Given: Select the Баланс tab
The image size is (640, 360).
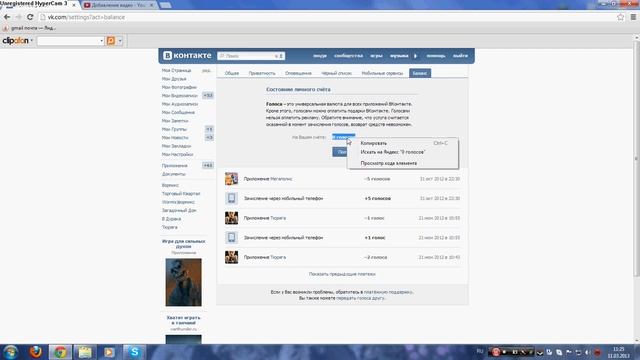Looking at the screenshot, I should (x=420, y=73).
